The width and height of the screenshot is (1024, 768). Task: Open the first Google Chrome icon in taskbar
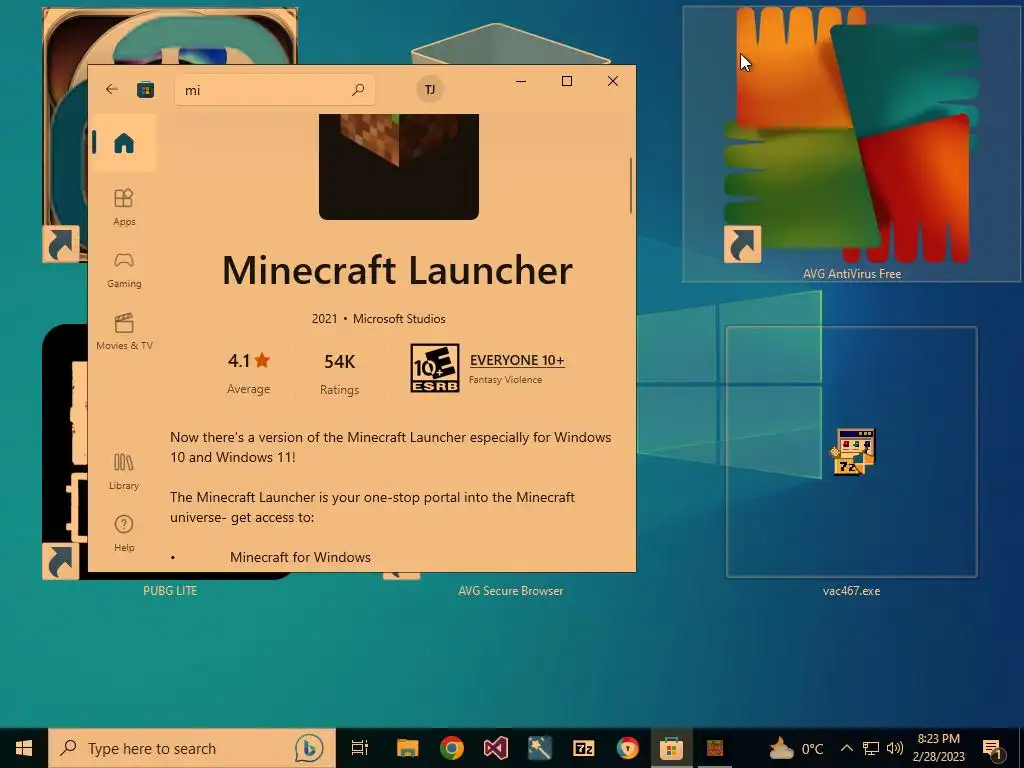(451, 748)
